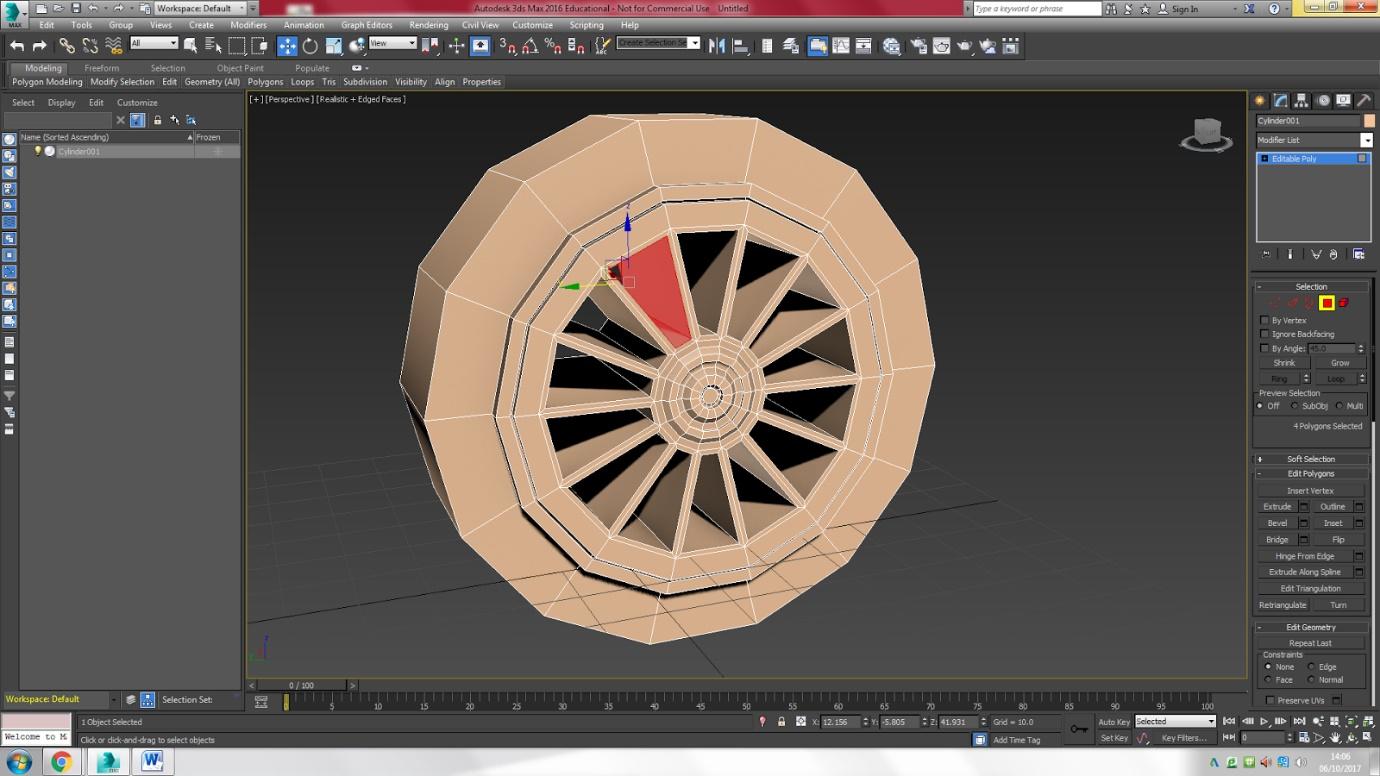This screenshot has height=776, width=1380.
Task: Open the Utilities command panel tab
Action: pyautogui.click(x=1363, y=101)
